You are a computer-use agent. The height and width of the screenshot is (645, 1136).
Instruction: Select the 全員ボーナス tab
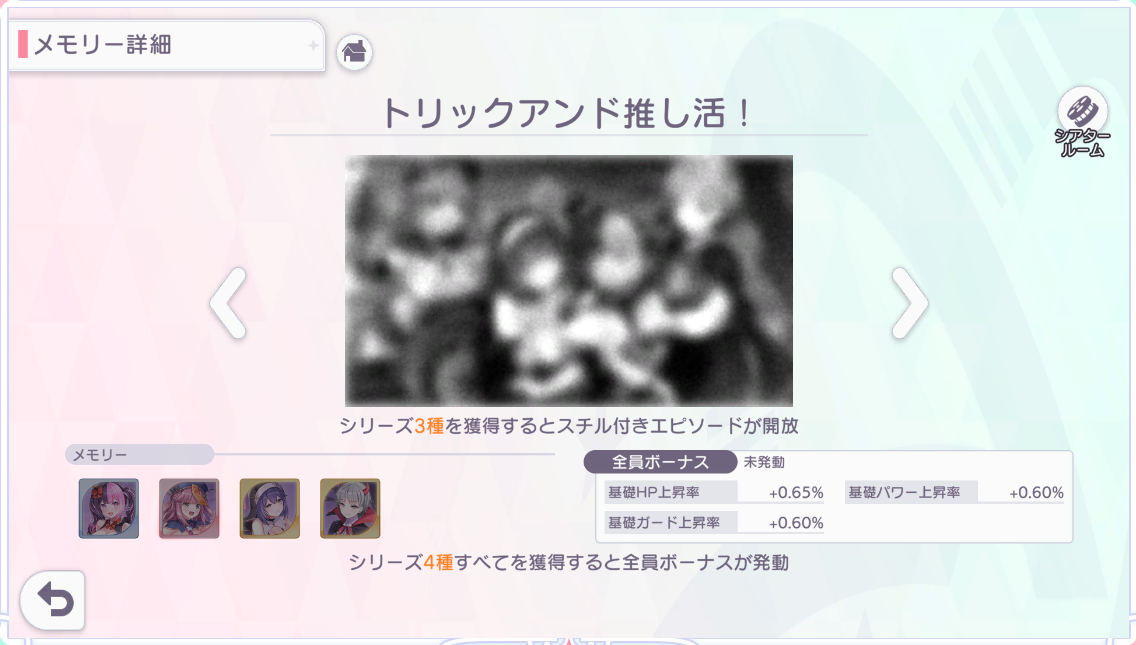point(660,462)
